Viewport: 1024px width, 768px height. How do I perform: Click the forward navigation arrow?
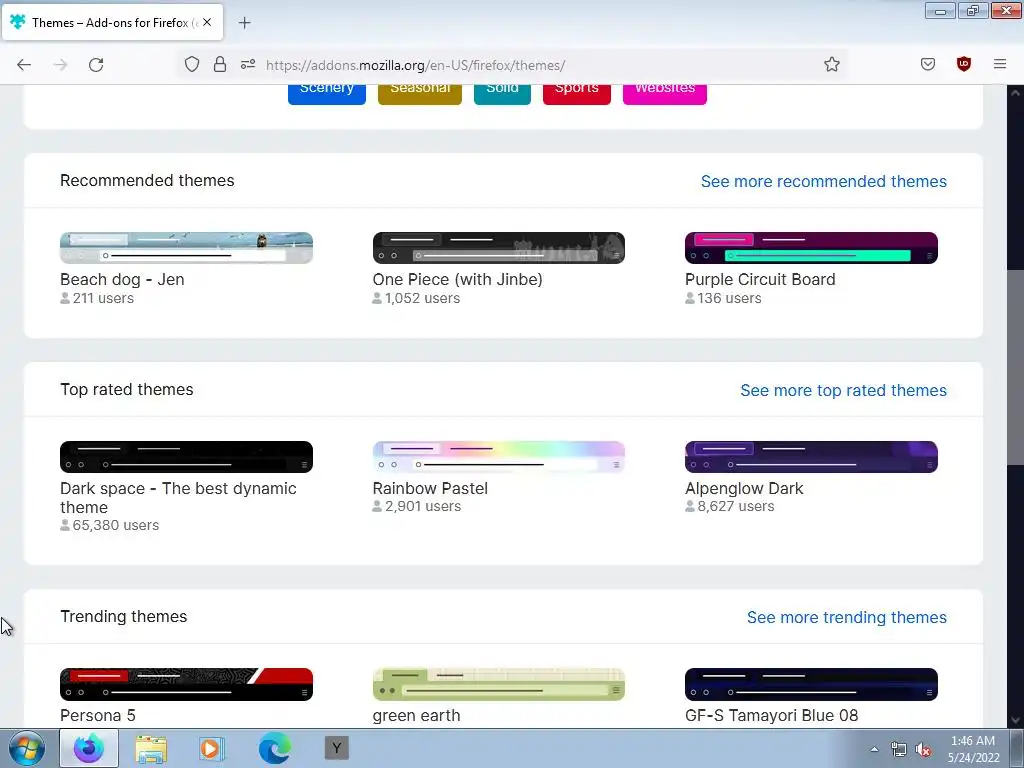point(60,65)
